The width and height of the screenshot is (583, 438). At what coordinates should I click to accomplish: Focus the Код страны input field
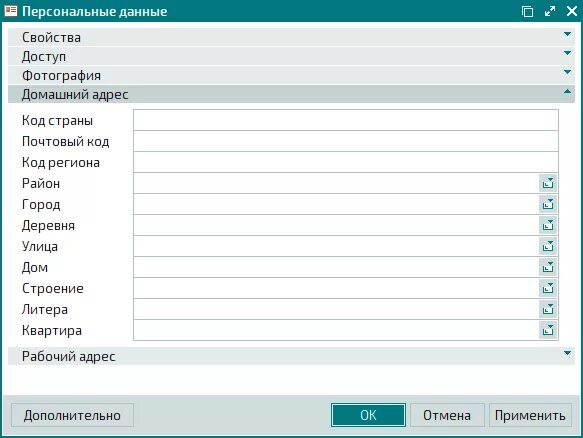[x=346, y=120]
